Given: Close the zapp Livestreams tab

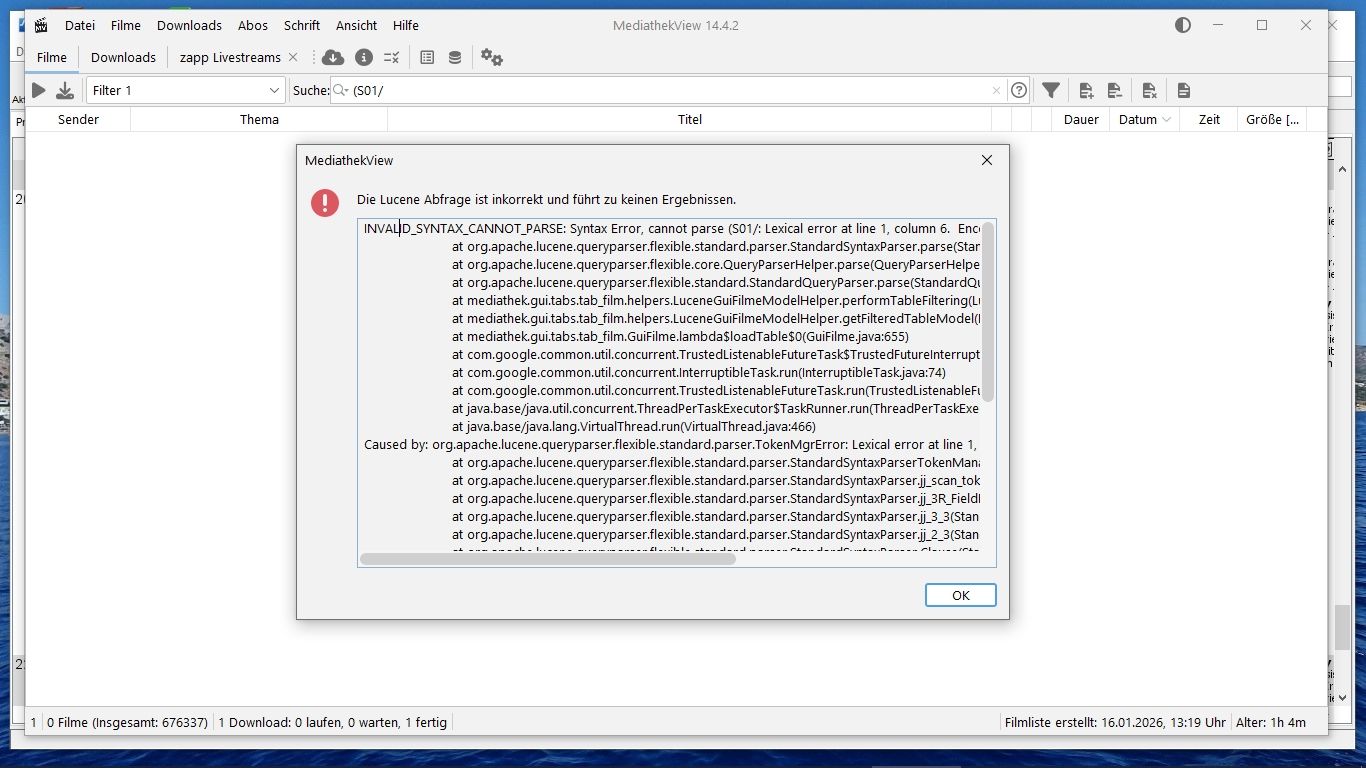Looking at the screenshot, I should coord(293,57).
